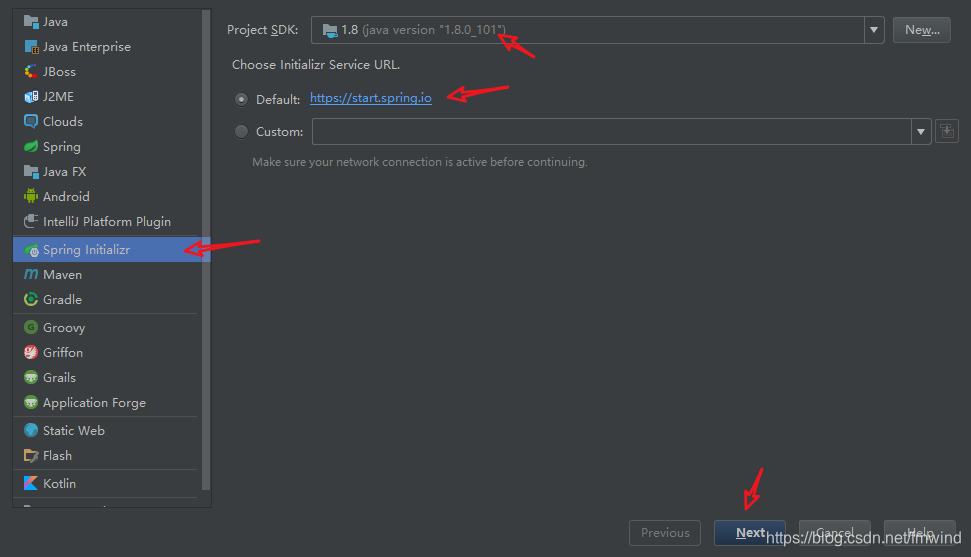Select Griffon in the project list
Image resolution: width=971 pixels, height=557 pixels.
point(105,353)
